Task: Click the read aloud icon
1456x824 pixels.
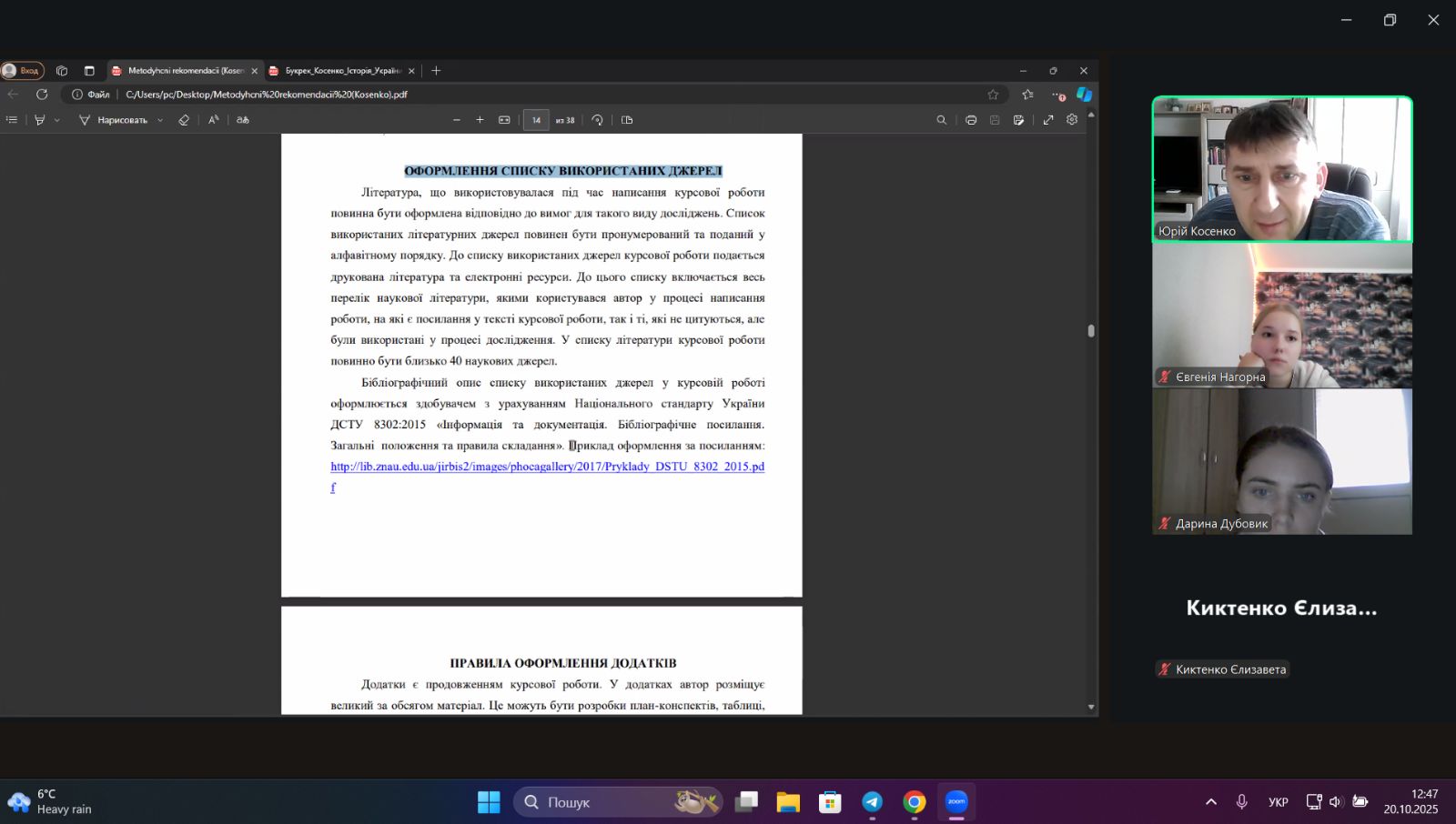Action: (x=214, y=120)
